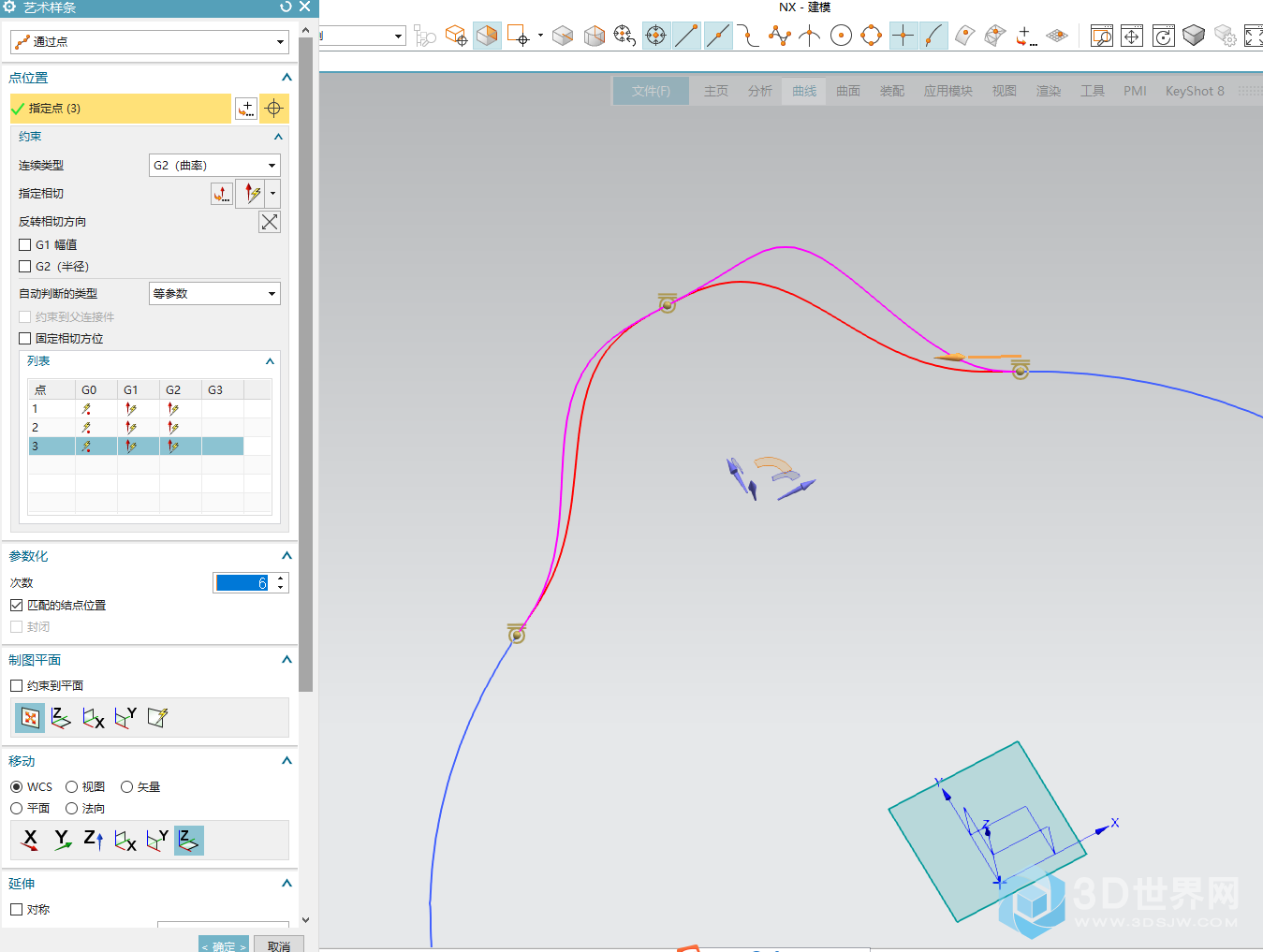Viewport: 1263px width, 952px height.
Task: Choose the Y axis move direction icon
Action: (x=62, y=841)
